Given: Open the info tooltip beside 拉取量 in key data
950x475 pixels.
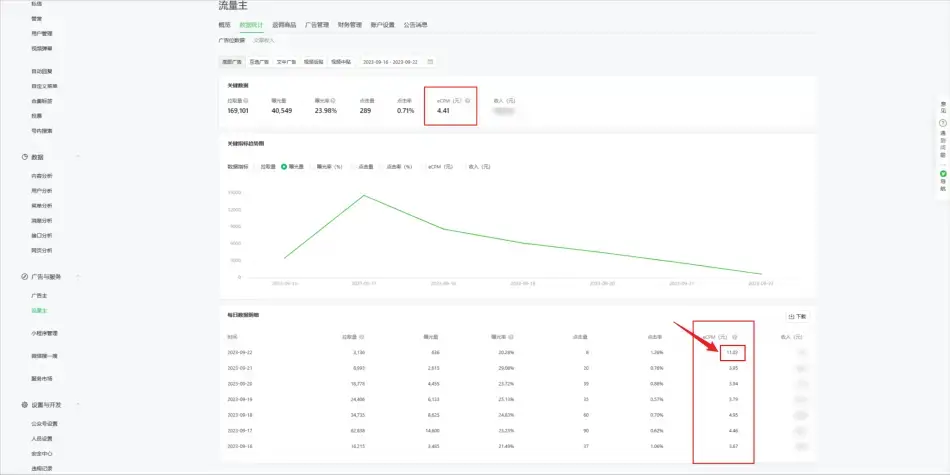Looking at the screenshot, I should tap(246, 101).
